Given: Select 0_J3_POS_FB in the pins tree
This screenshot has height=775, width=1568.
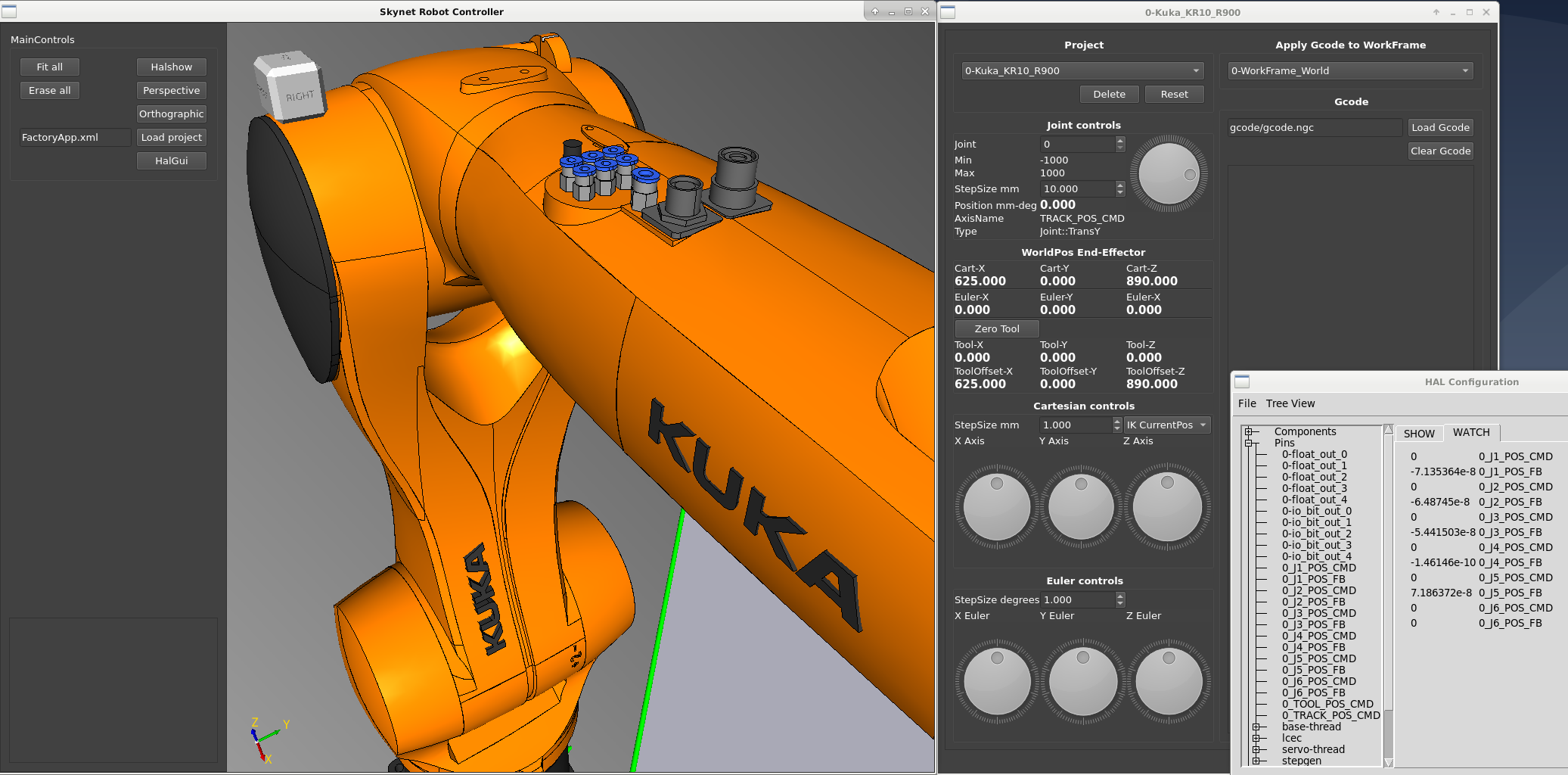Looking at the screenshot, I should point(1314,624).
